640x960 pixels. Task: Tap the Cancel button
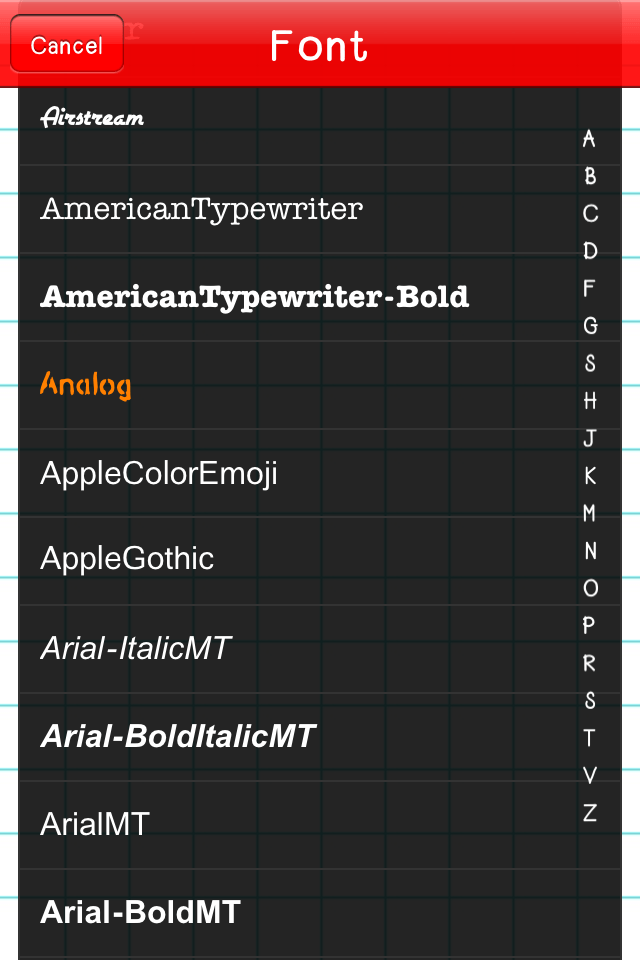pyautogui.click(x=67, y=45)
